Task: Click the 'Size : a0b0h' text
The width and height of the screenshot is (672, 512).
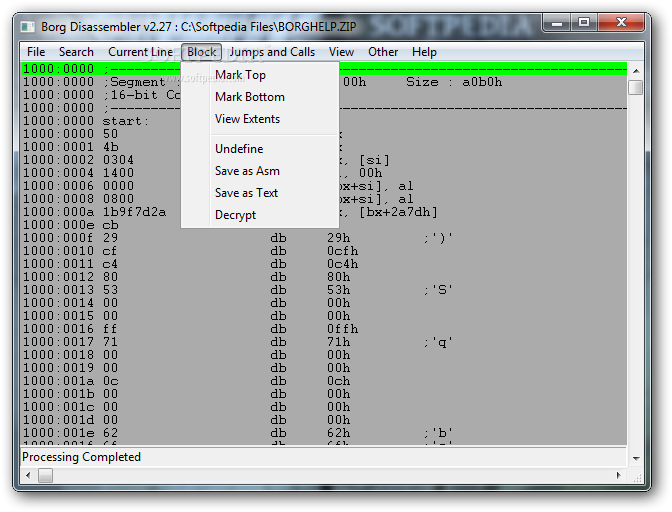Action: 454,82
